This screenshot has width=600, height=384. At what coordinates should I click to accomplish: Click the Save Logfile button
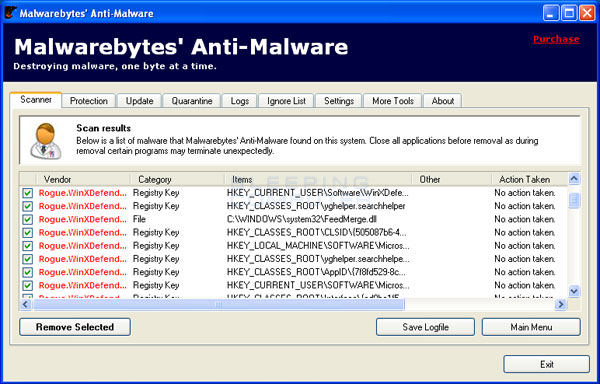426,327
